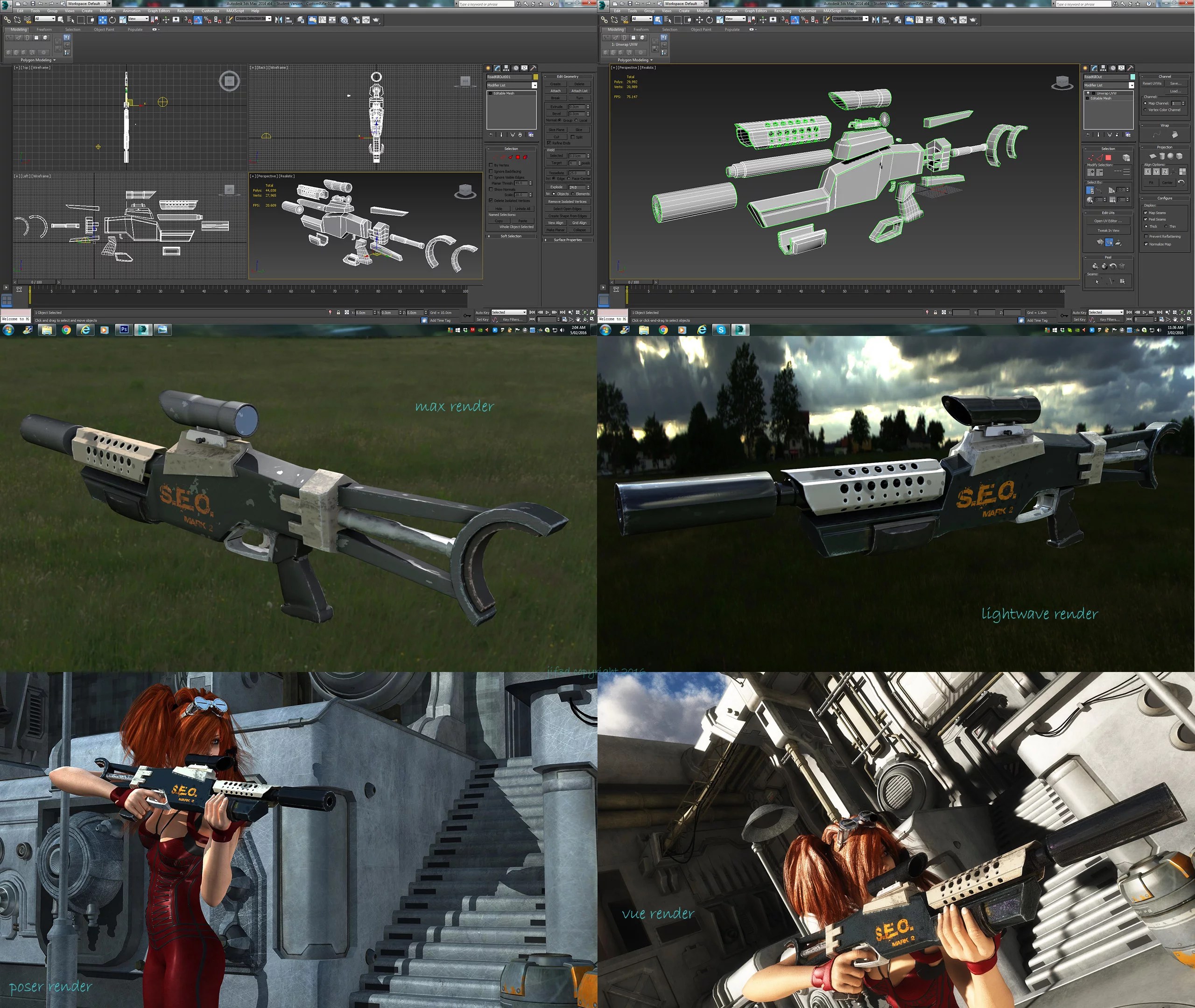Click the Quick Peel icon in Peel rollout
Viewport: 1195px width, 1008px height.
(x=1096, y=266)
